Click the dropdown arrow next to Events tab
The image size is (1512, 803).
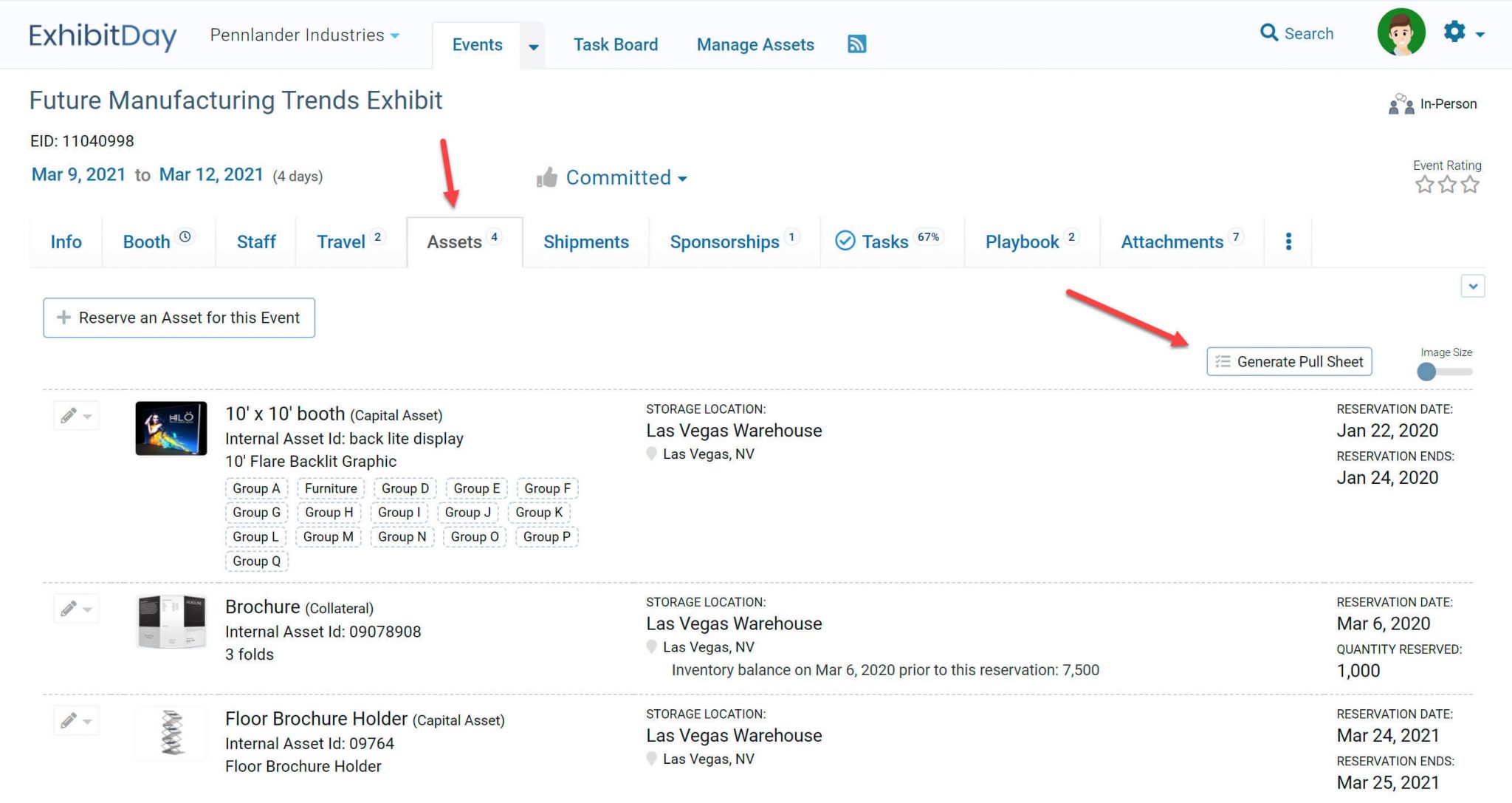click(532, 46)
